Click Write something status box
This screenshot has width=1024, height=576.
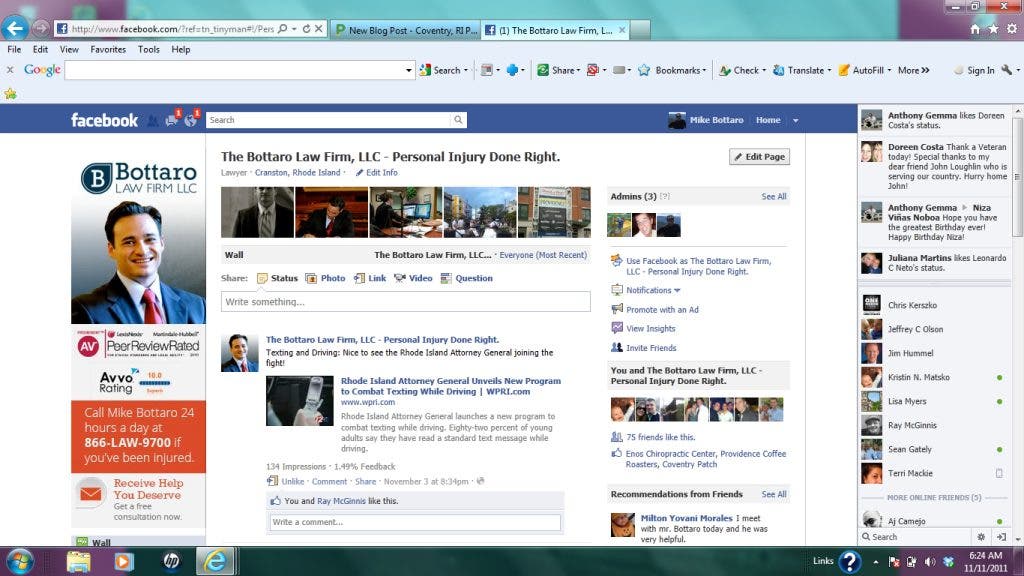coord(406,302)
